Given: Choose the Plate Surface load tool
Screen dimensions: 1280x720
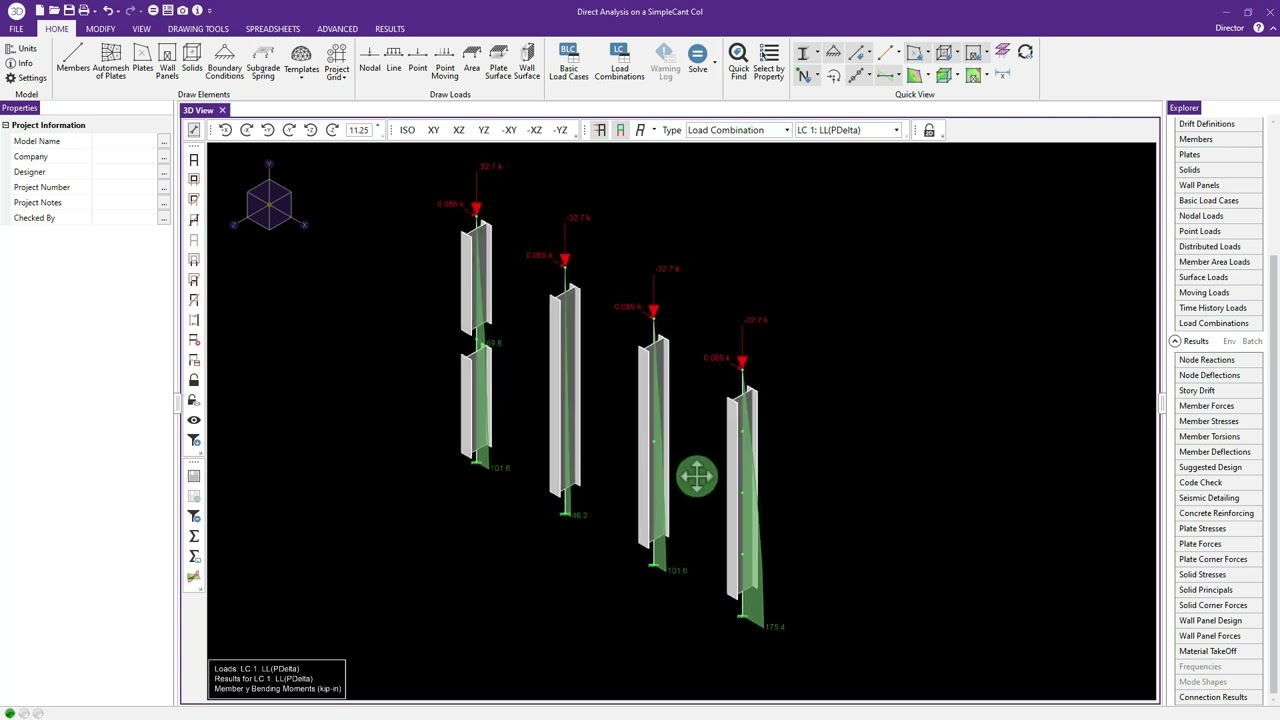Looking at the screenshot, I should [x=498, y=61].
